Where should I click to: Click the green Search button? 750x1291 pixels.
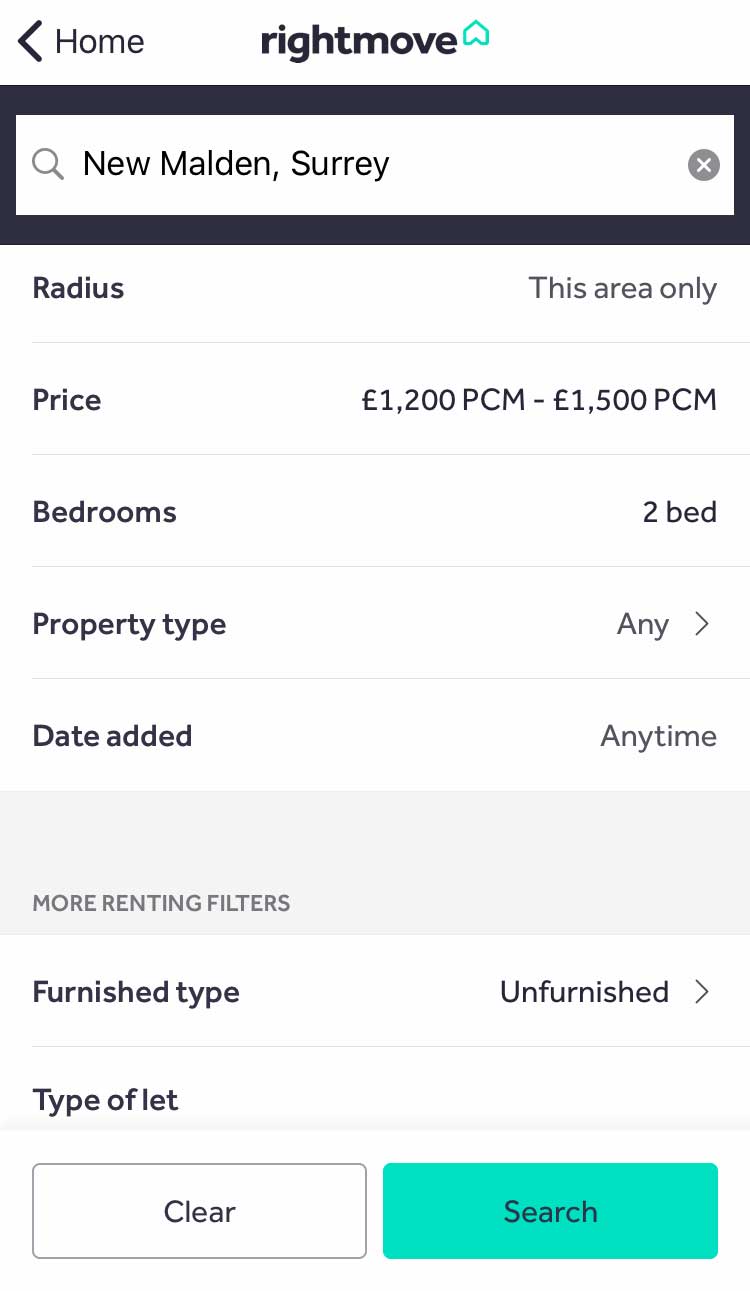(x=550, y=1211)
